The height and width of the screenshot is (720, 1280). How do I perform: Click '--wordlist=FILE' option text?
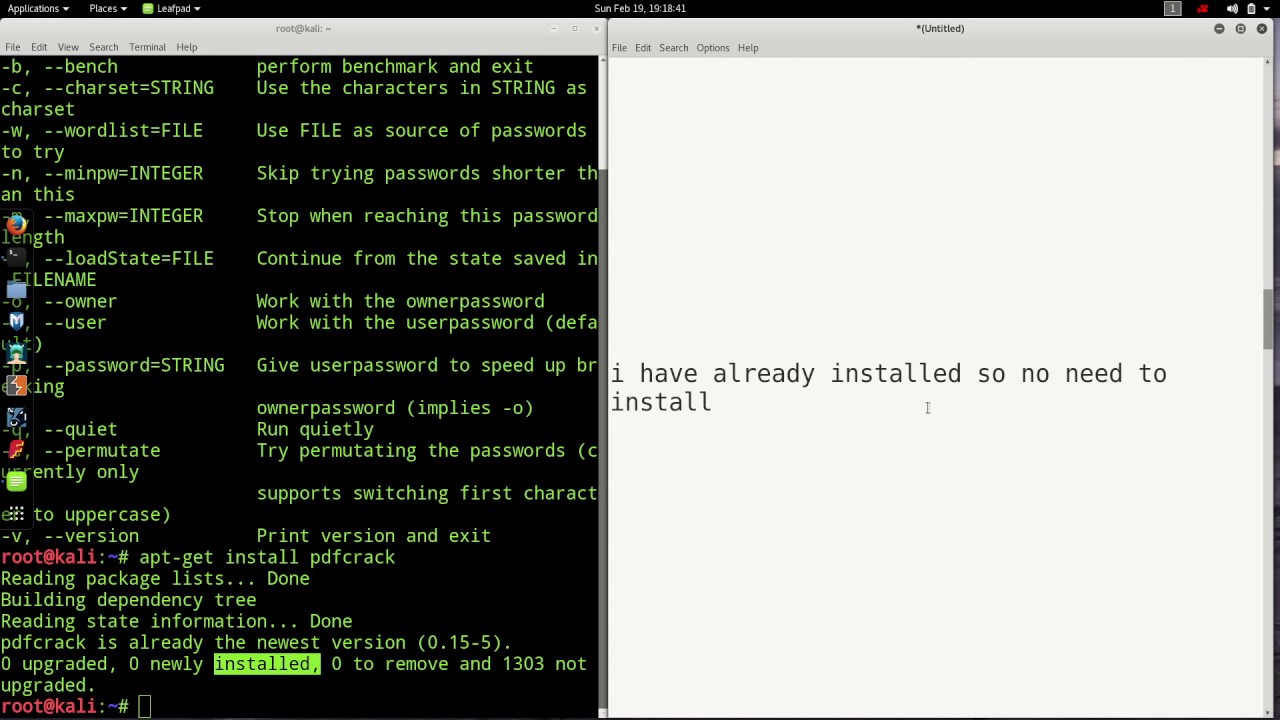(123, 131)
